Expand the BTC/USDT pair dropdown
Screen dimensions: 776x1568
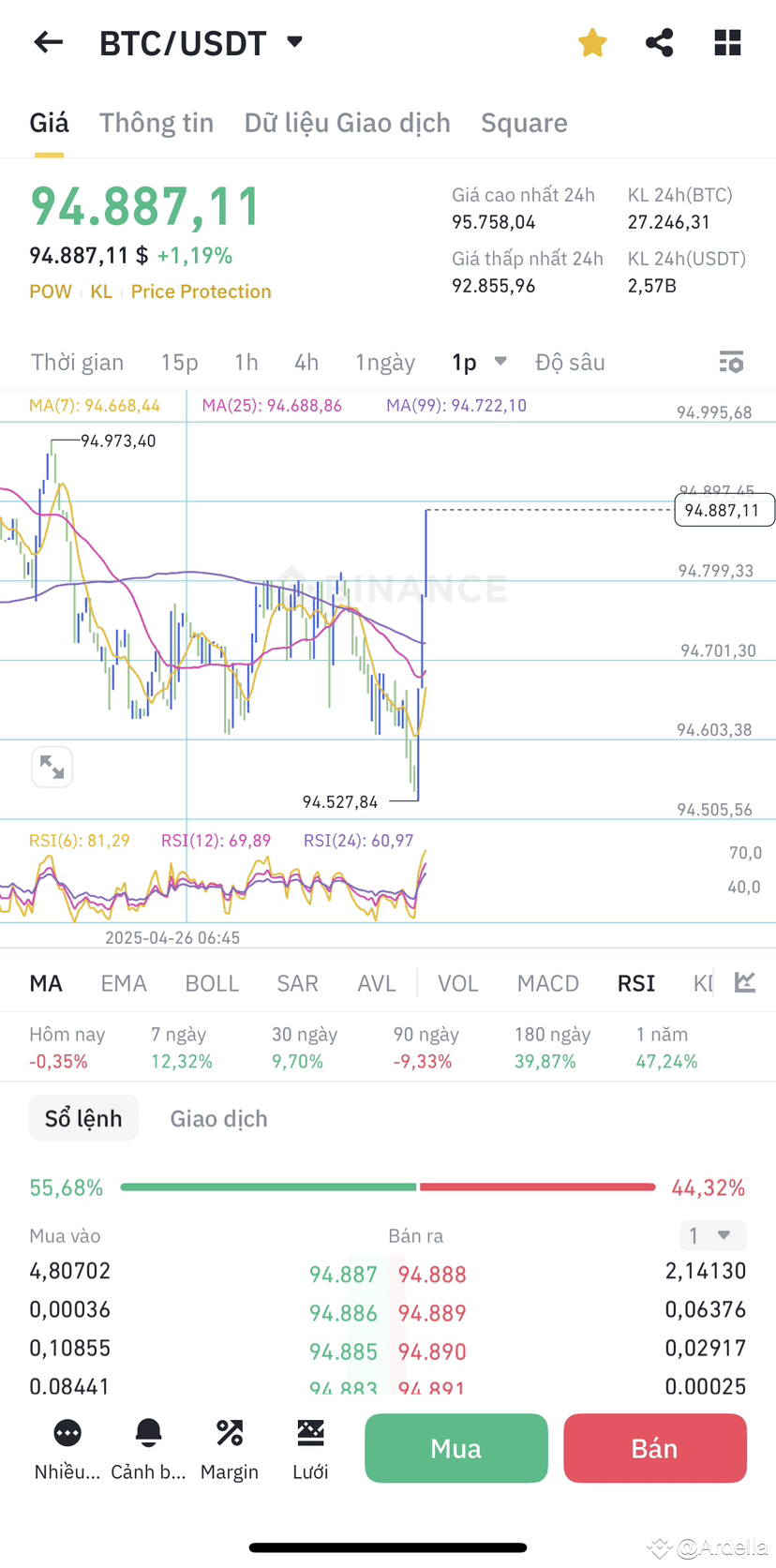point(294,42)
